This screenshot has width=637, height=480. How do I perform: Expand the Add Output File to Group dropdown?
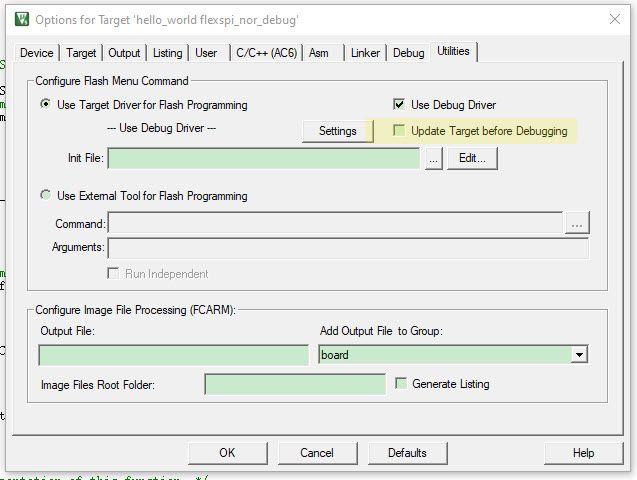pos(579,355)
